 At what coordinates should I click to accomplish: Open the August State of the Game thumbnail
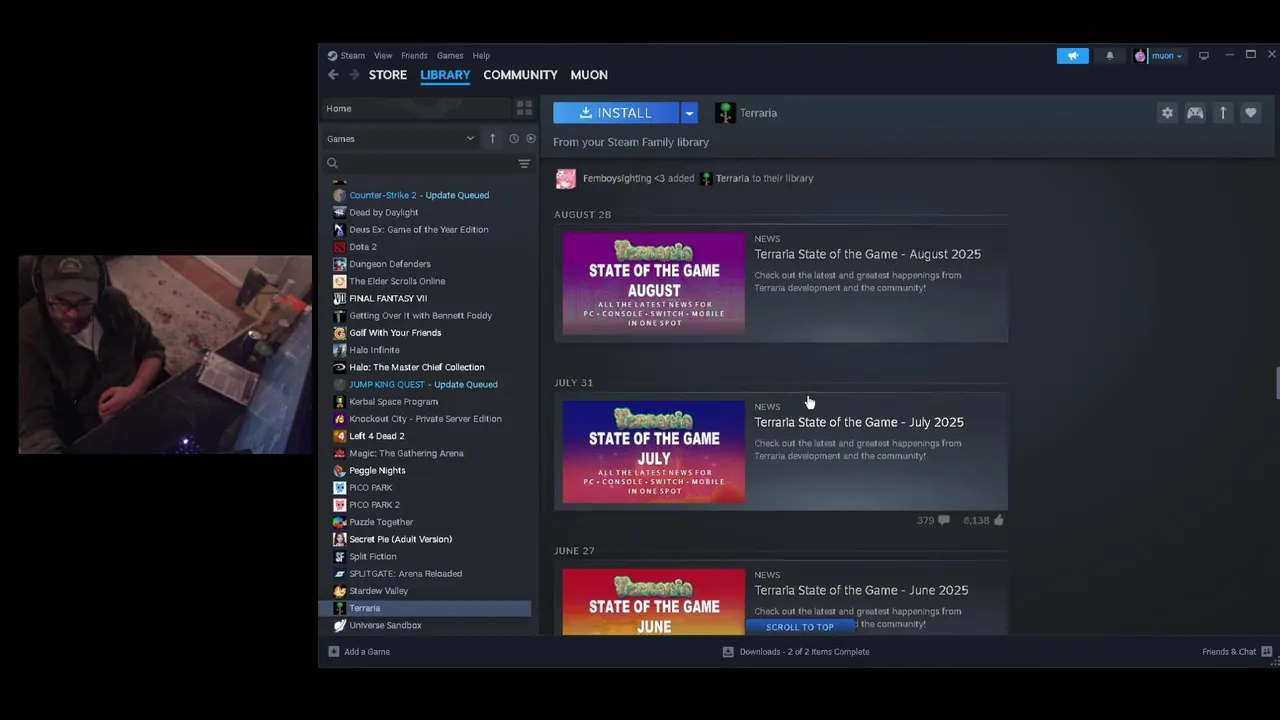click(654, 283)
